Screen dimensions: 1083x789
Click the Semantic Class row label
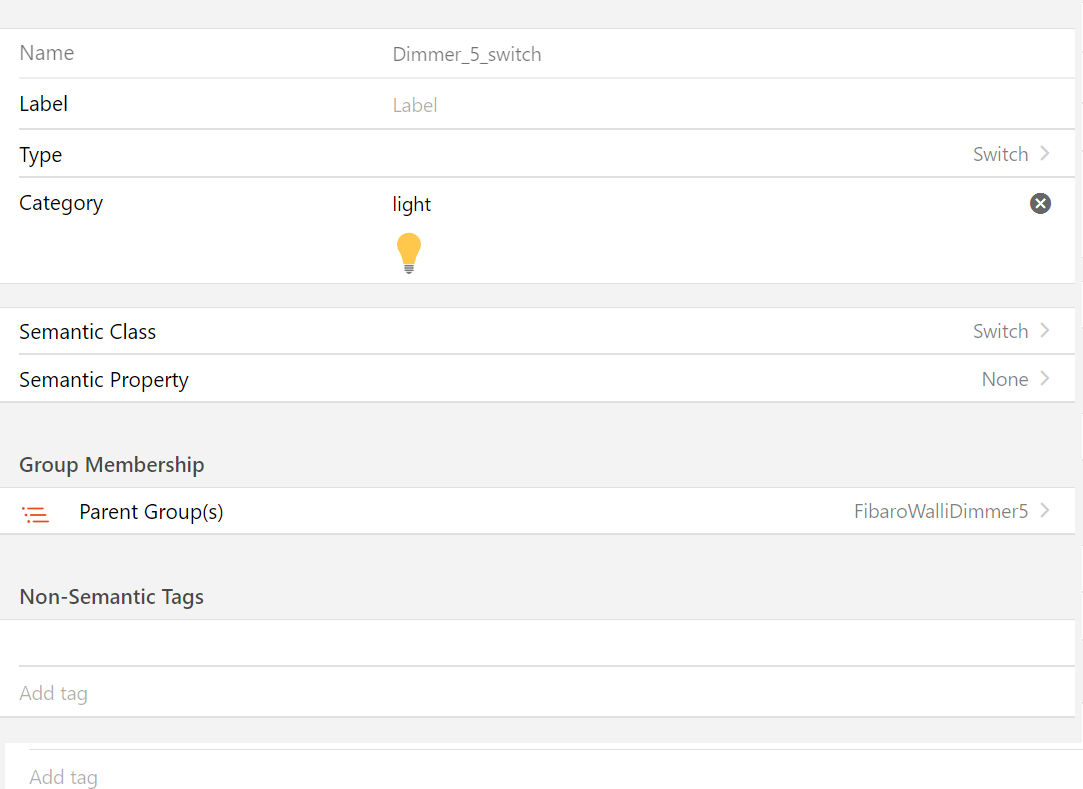[x=88, y=332]
